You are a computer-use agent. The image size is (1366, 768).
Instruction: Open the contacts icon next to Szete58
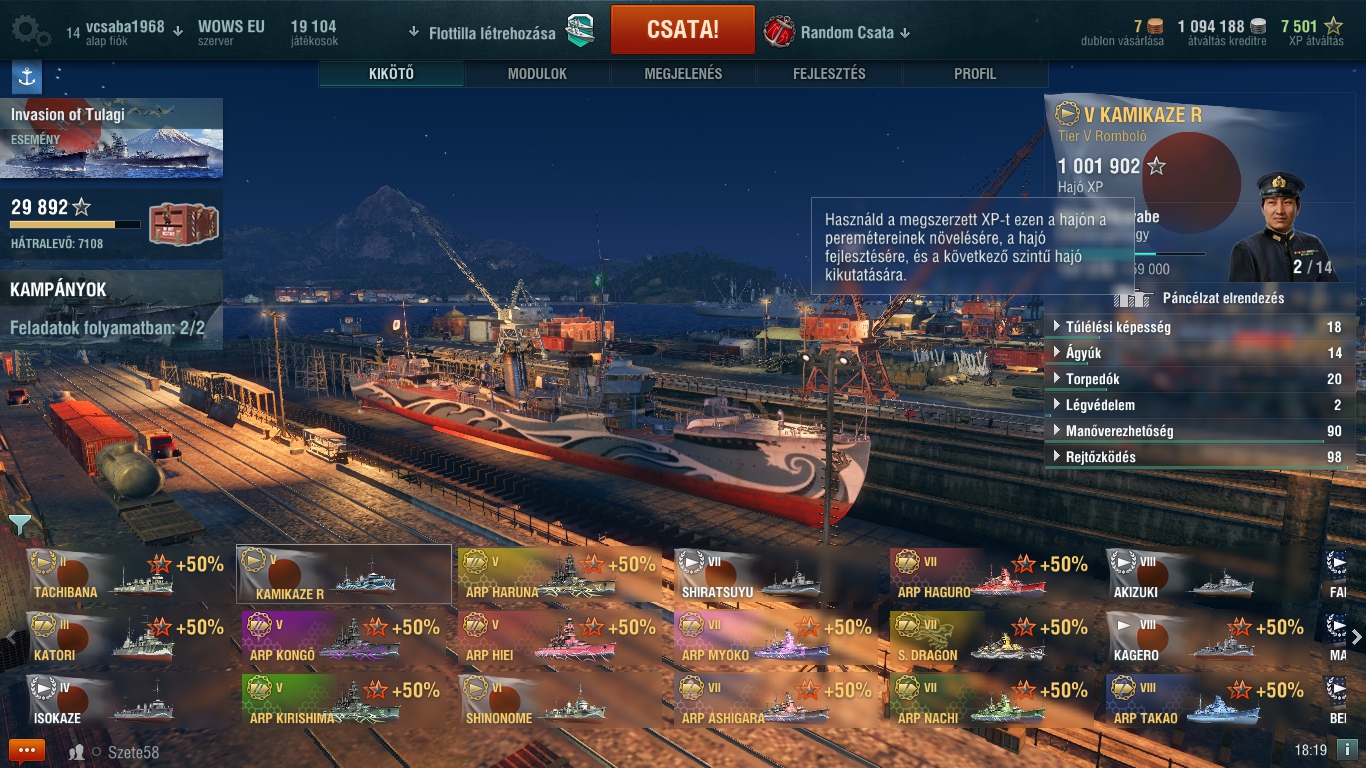[77, 752]
